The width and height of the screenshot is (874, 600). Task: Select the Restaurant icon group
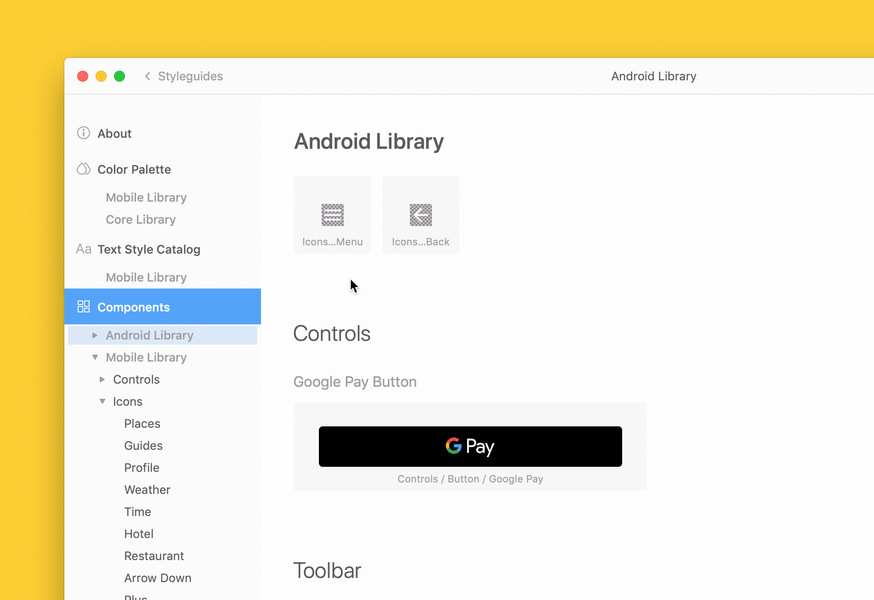[154, 556]
